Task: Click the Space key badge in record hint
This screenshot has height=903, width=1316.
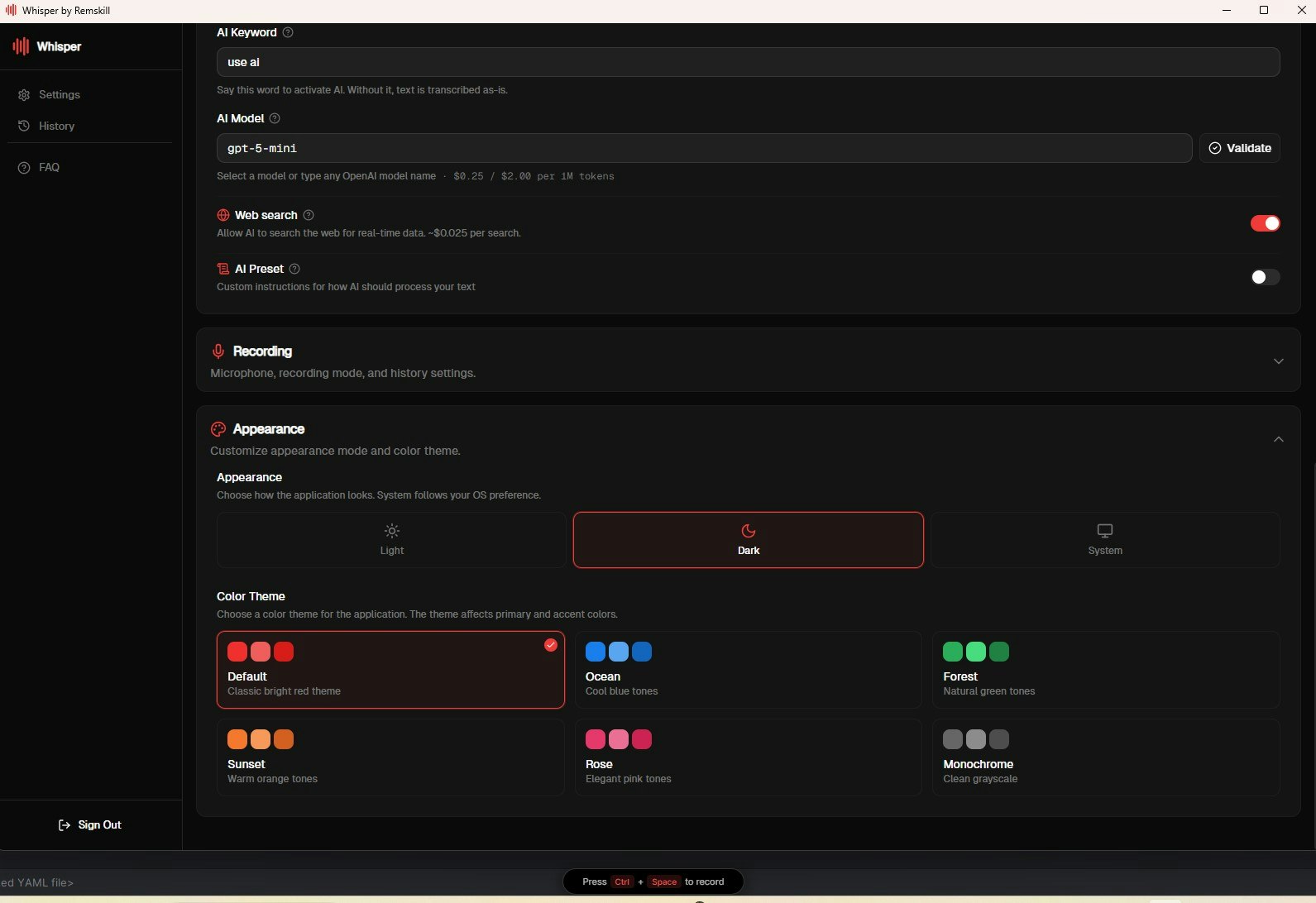Action: coord(663,881)
